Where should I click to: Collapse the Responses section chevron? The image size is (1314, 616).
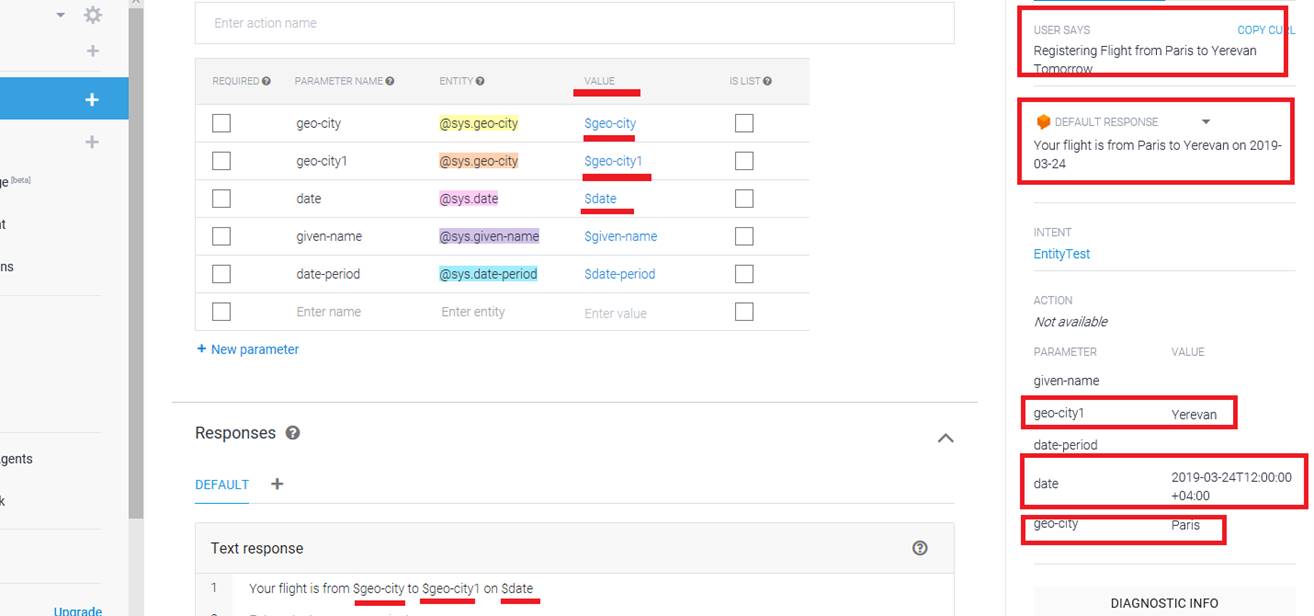point(945,438)
